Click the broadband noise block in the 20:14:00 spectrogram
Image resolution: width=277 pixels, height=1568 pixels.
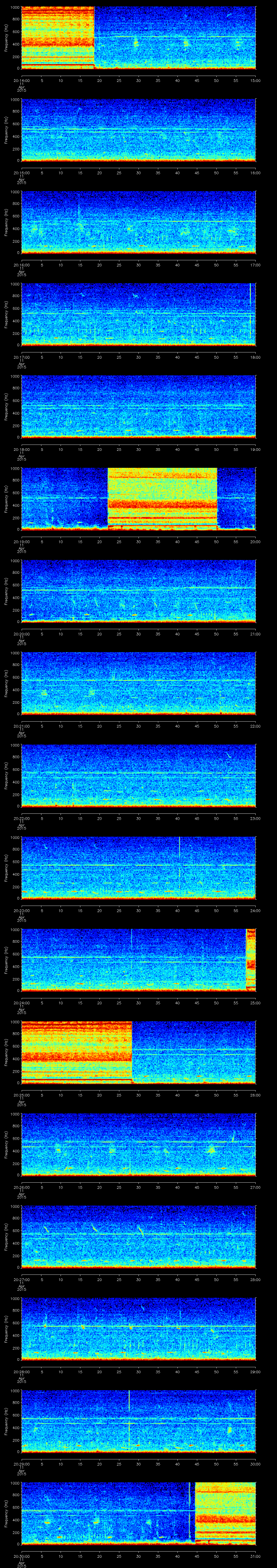[x=58, y=36]
